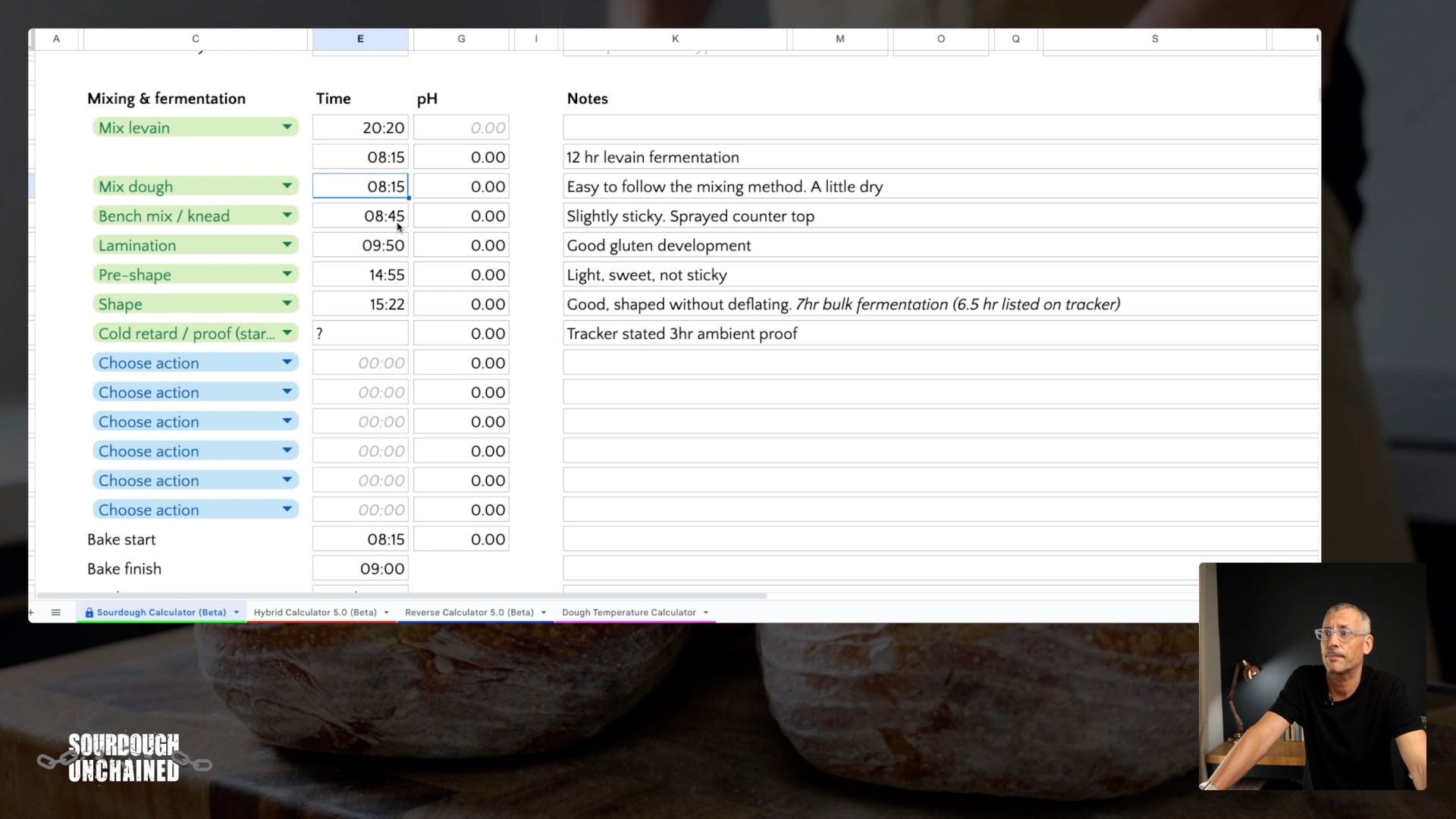Open Sourdough Calculator tab menu arrow
Viewport: 1456px width, 819px height.
pos(236,613)
